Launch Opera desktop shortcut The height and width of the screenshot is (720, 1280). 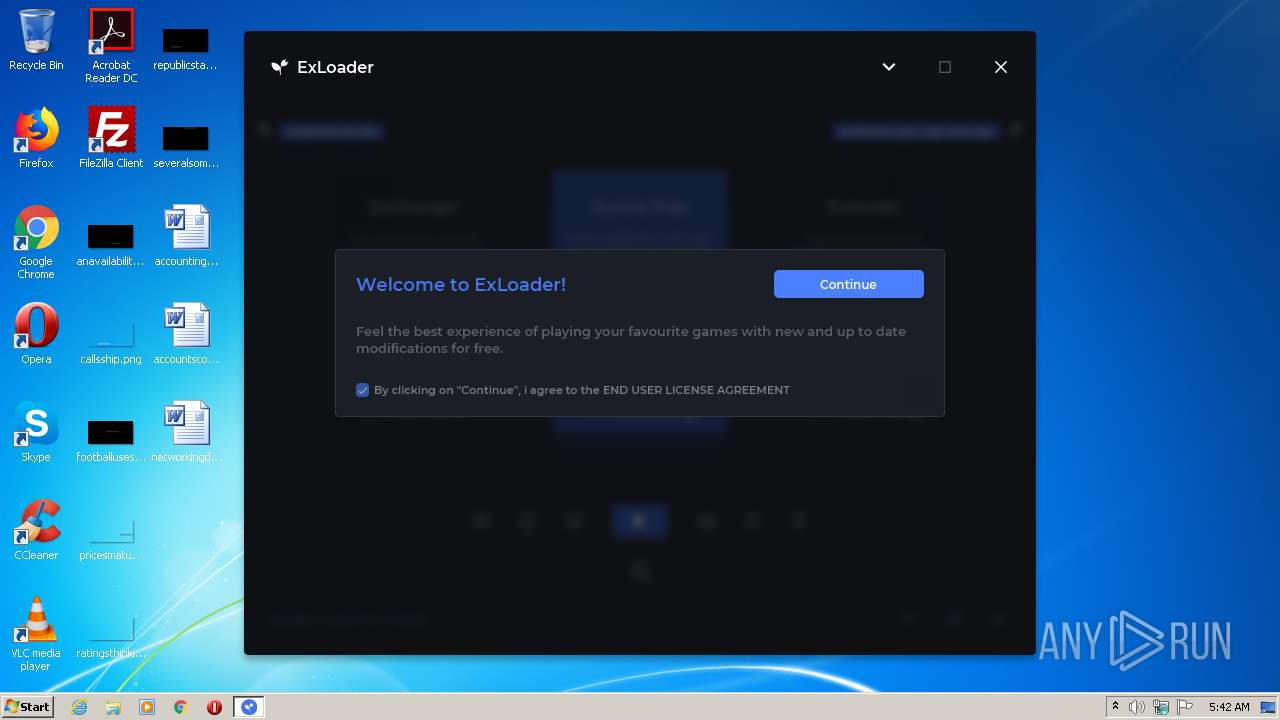tap(36, 334)
